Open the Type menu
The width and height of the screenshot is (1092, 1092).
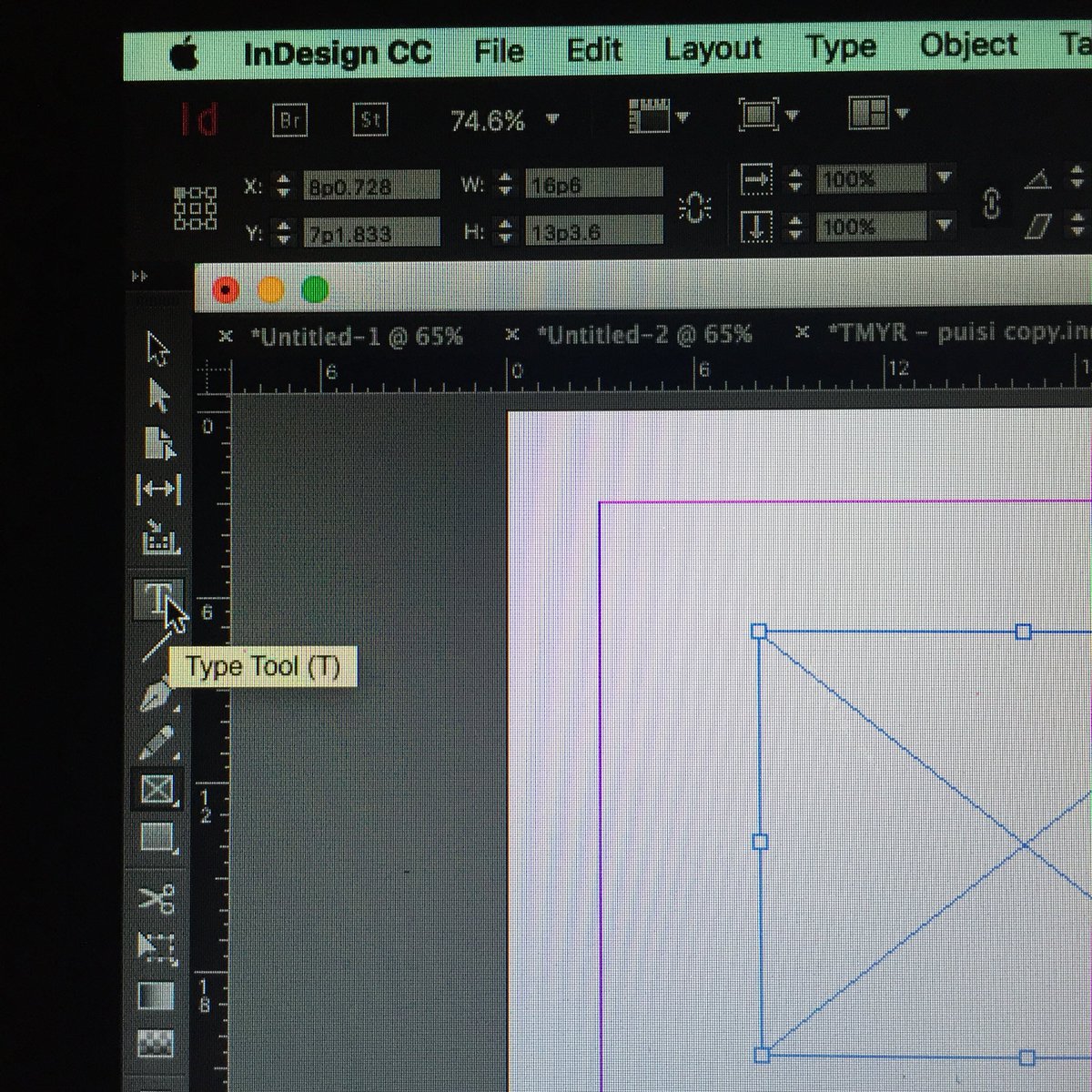coord(841,46)
